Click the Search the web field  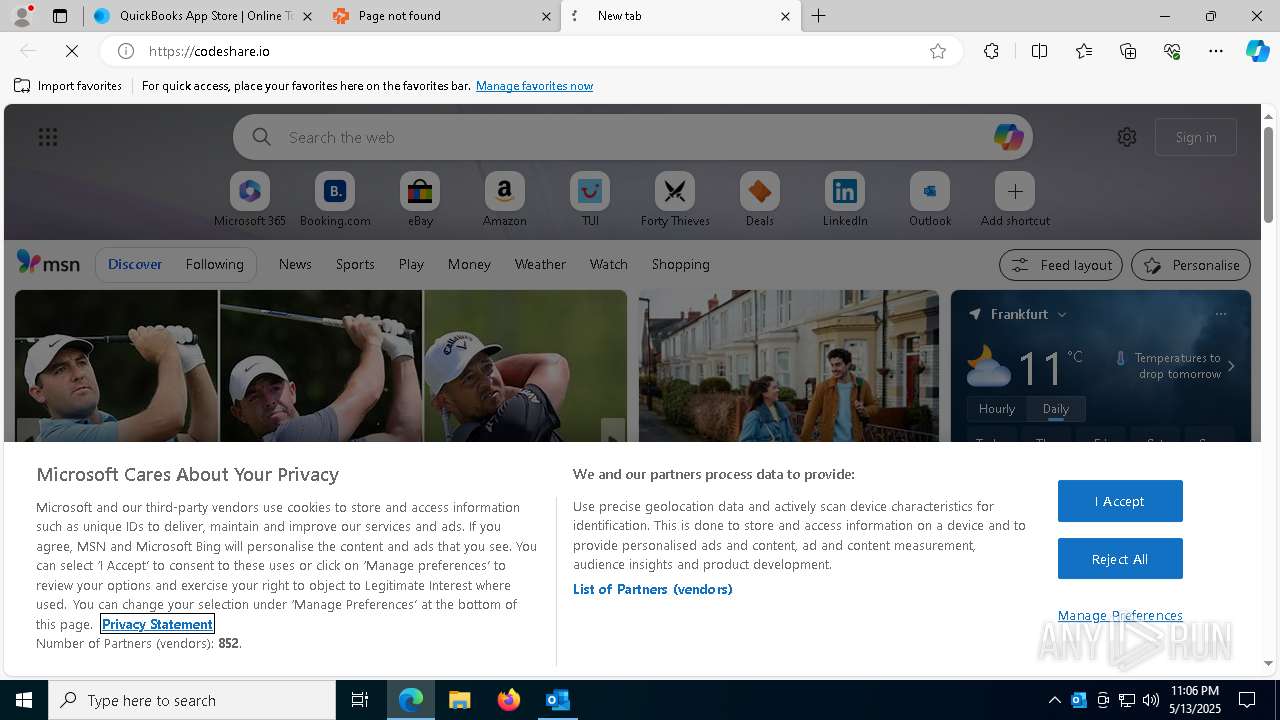click(x=632, y=137)
